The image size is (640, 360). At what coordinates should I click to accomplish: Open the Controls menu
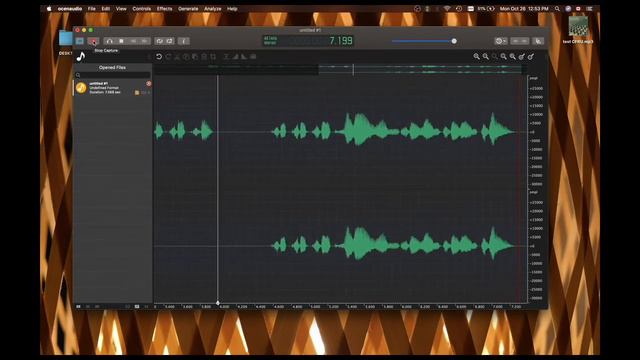coord(142,9)
